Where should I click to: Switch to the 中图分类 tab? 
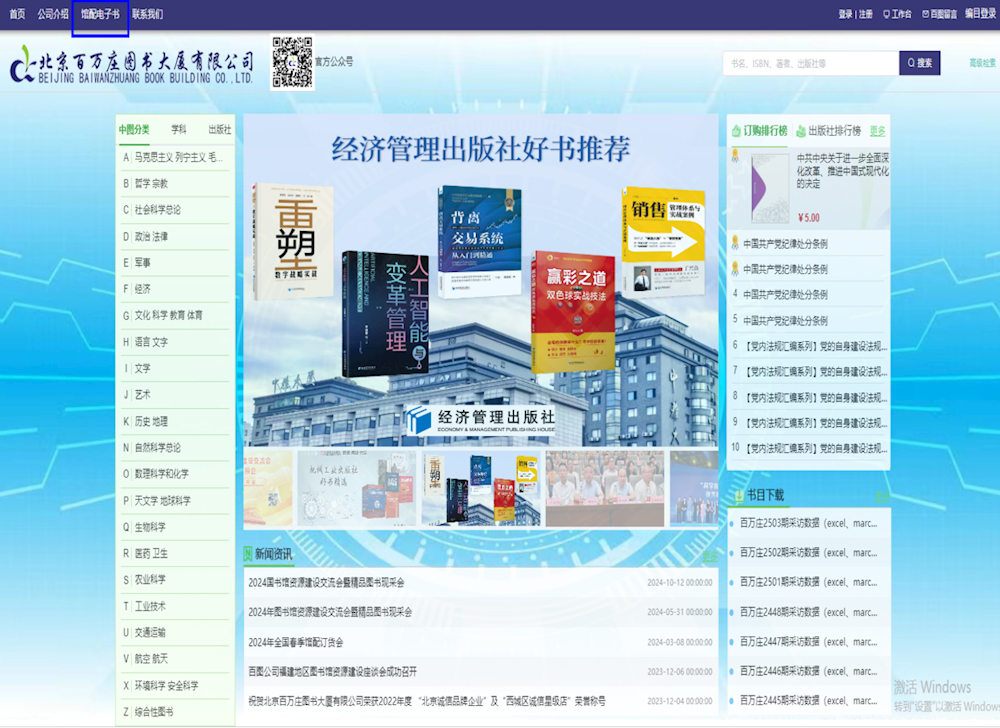click(134, 129)
